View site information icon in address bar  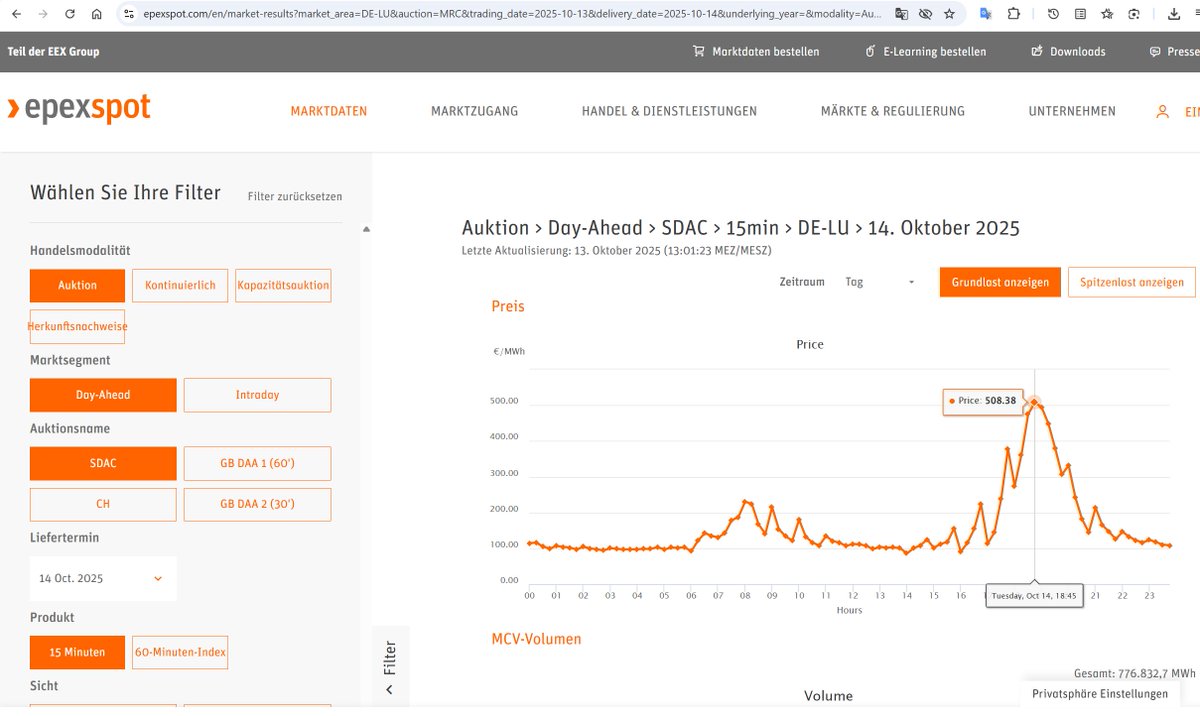pos(128,14)
